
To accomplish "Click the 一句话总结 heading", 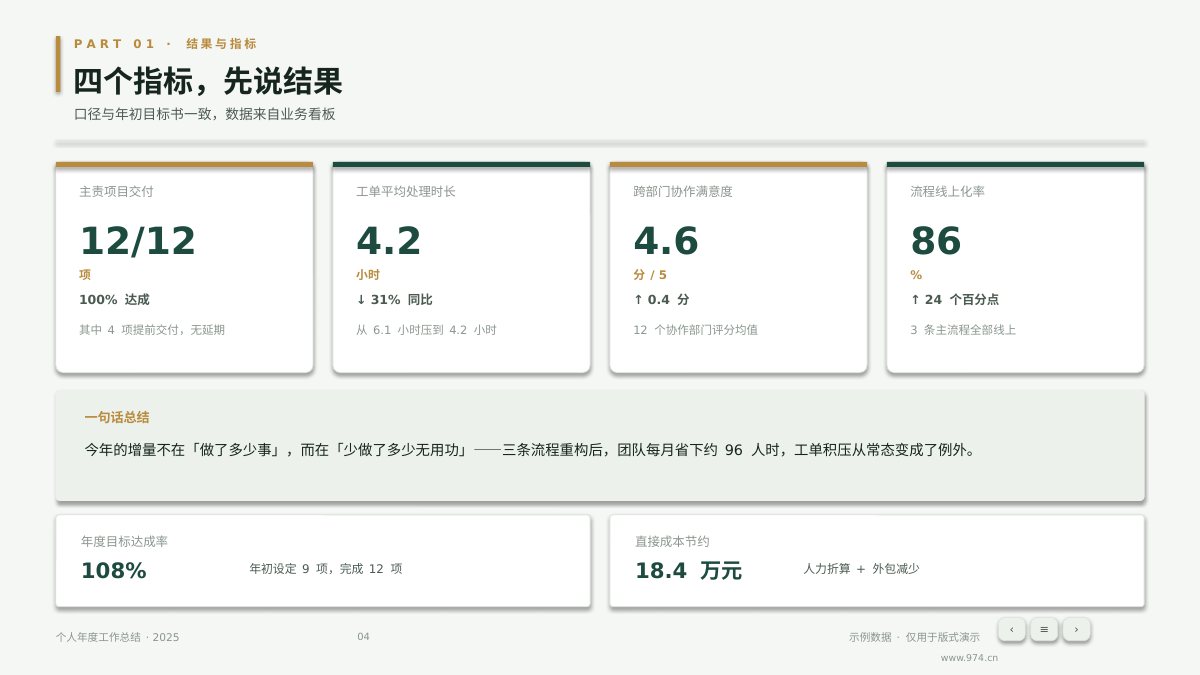I will 117,418.
